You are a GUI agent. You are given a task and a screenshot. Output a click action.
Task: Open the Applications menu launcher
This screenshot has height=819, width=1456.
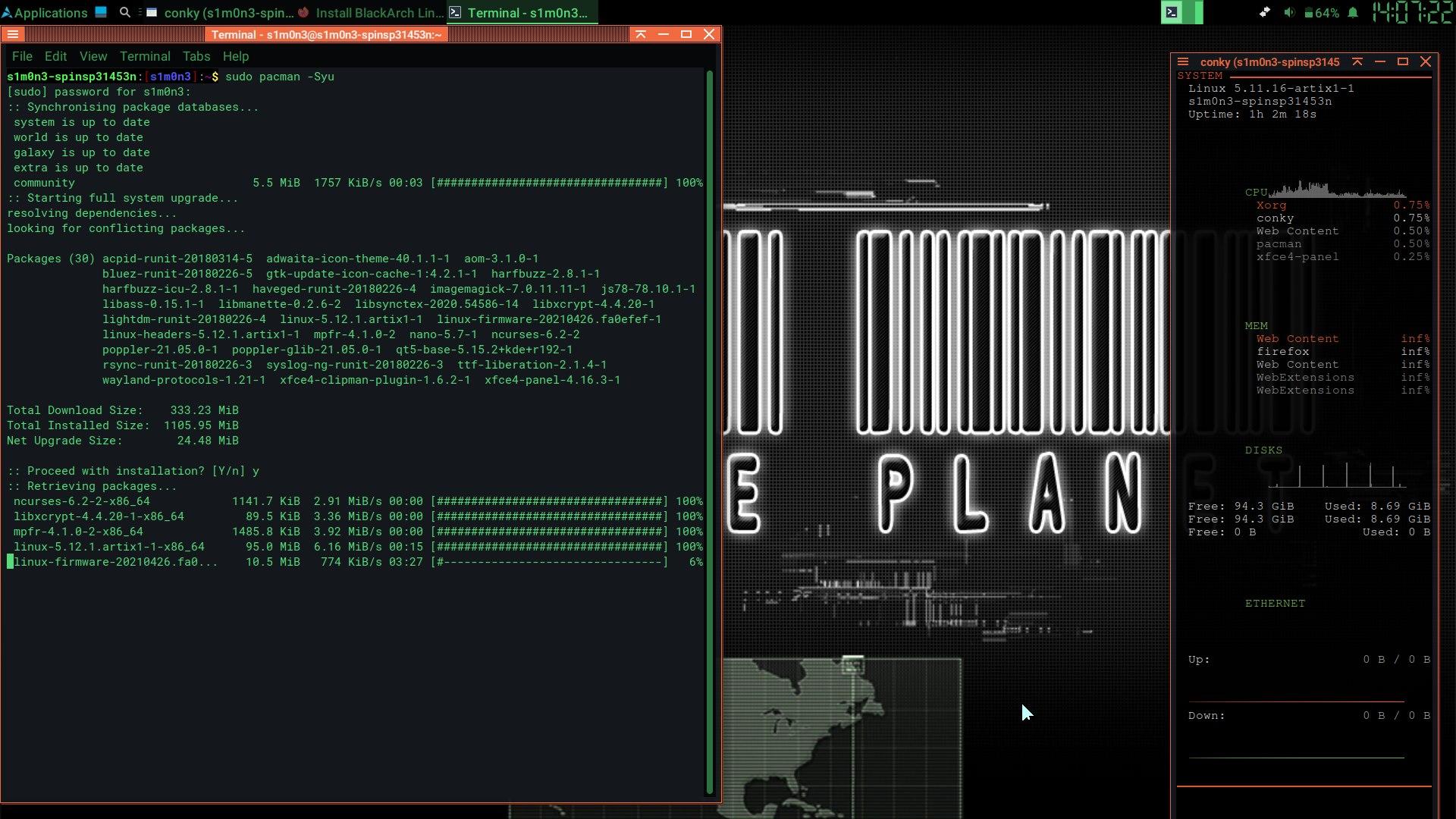coord(44,13)
